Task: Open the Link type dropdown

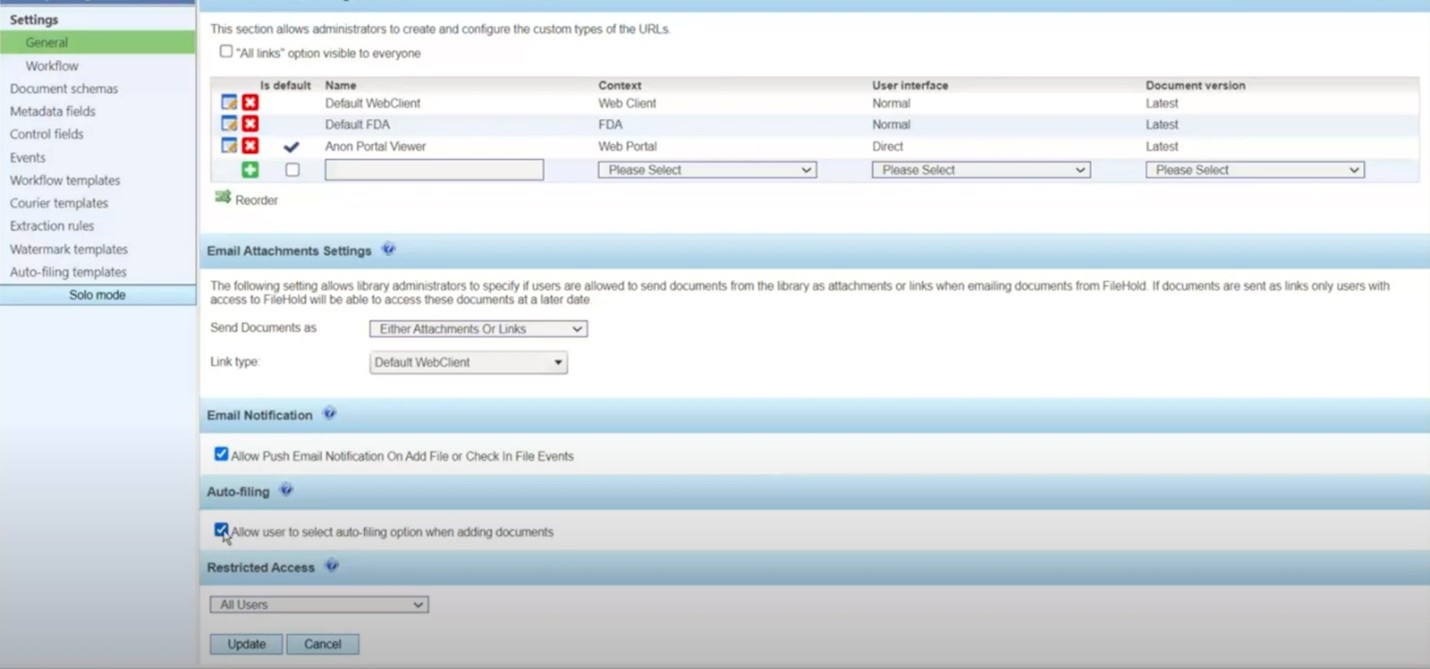Action: (x=467, y=362)
